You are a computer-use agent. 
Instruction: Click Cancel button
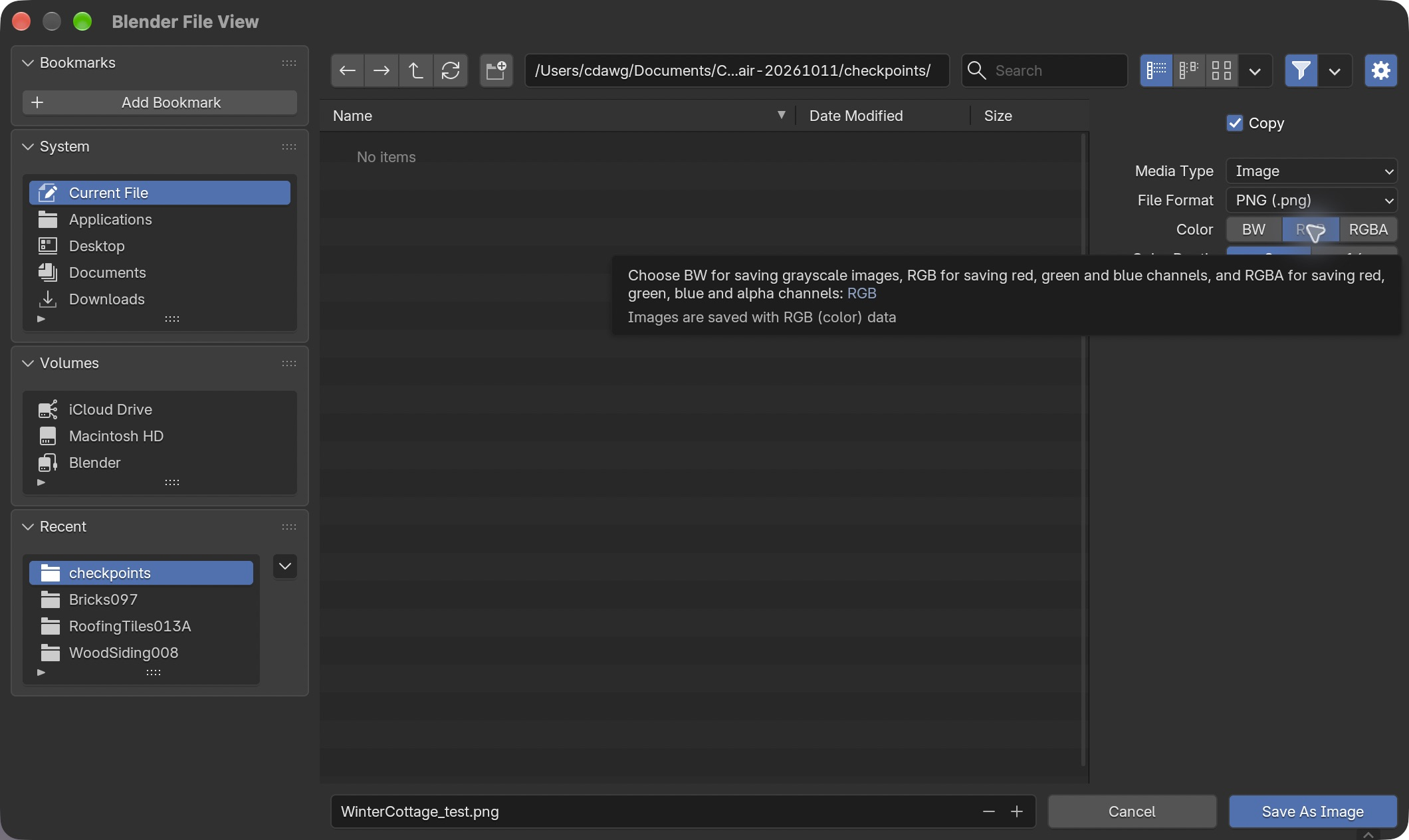coord(1132,811)
